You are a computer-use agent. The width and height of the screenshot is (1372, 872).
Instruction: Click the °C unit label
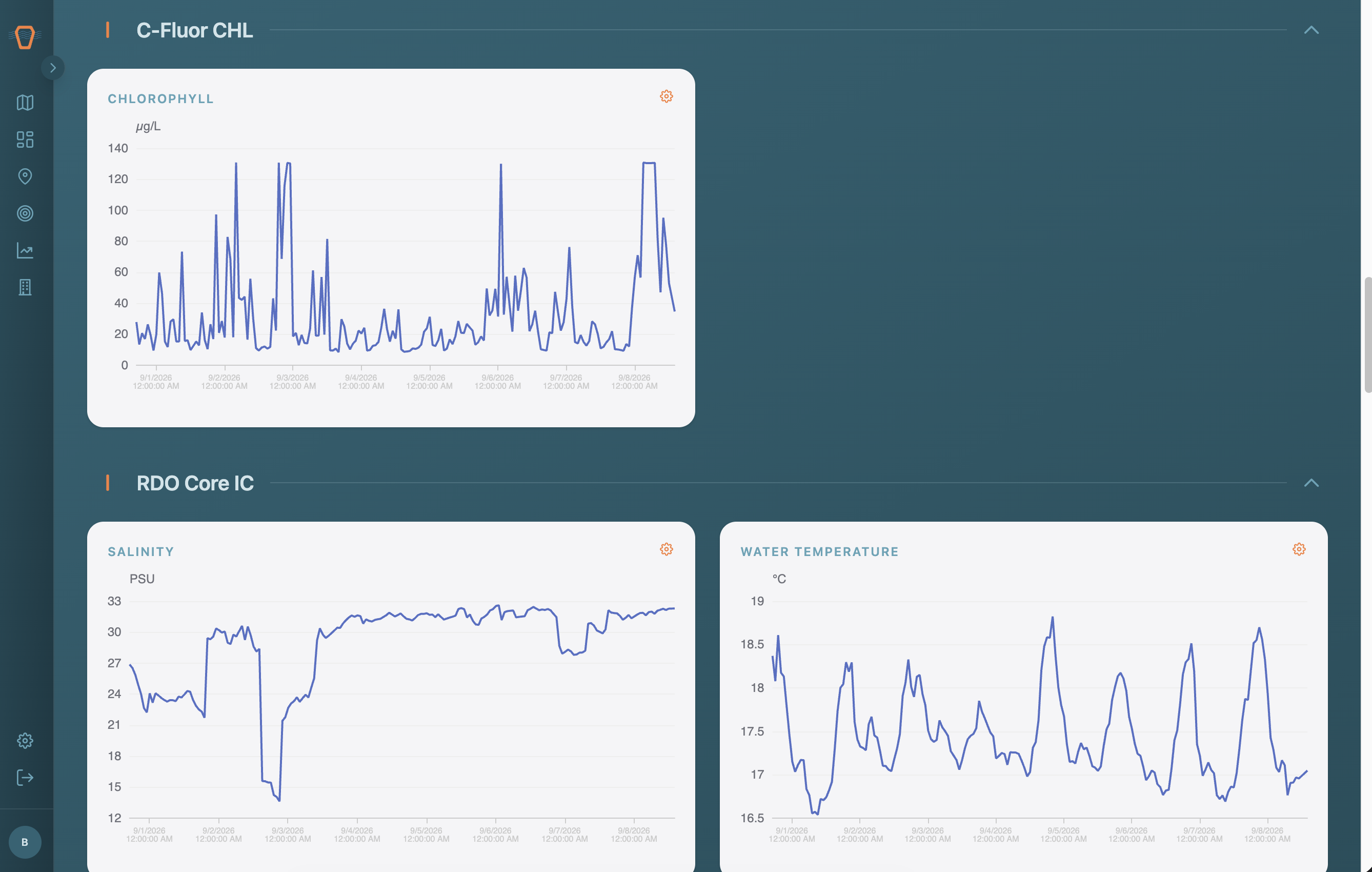[779, 579]
